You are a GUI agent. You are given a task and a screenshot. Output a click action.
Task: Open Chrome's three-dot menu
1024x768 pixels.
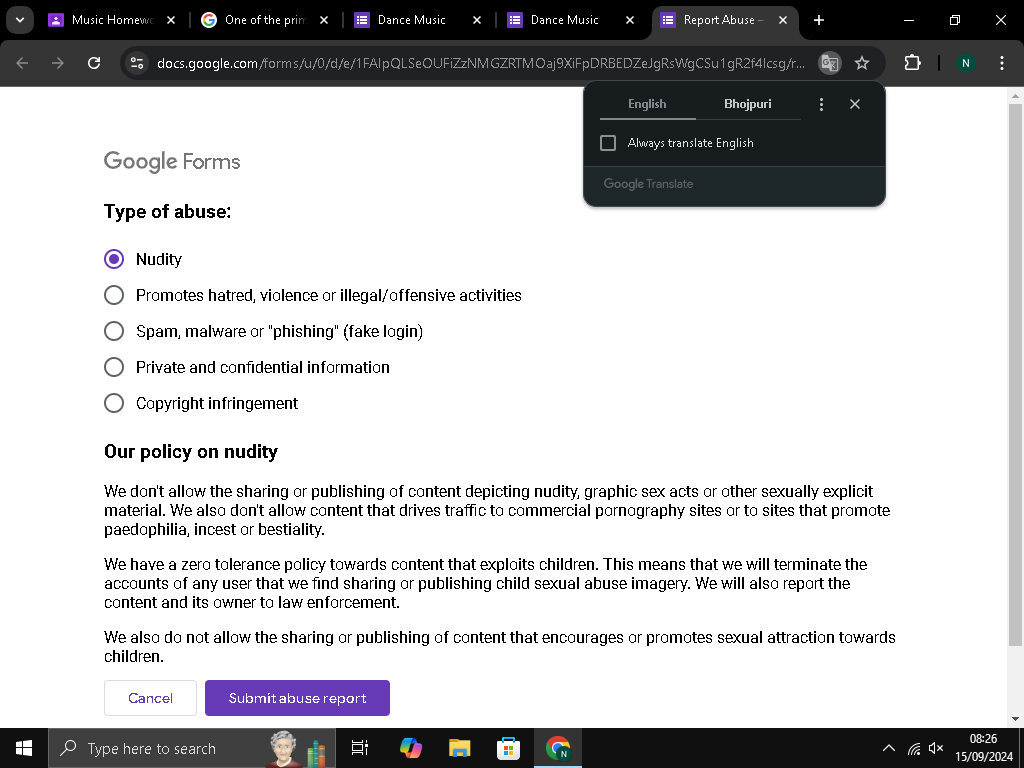[1001, 63]
